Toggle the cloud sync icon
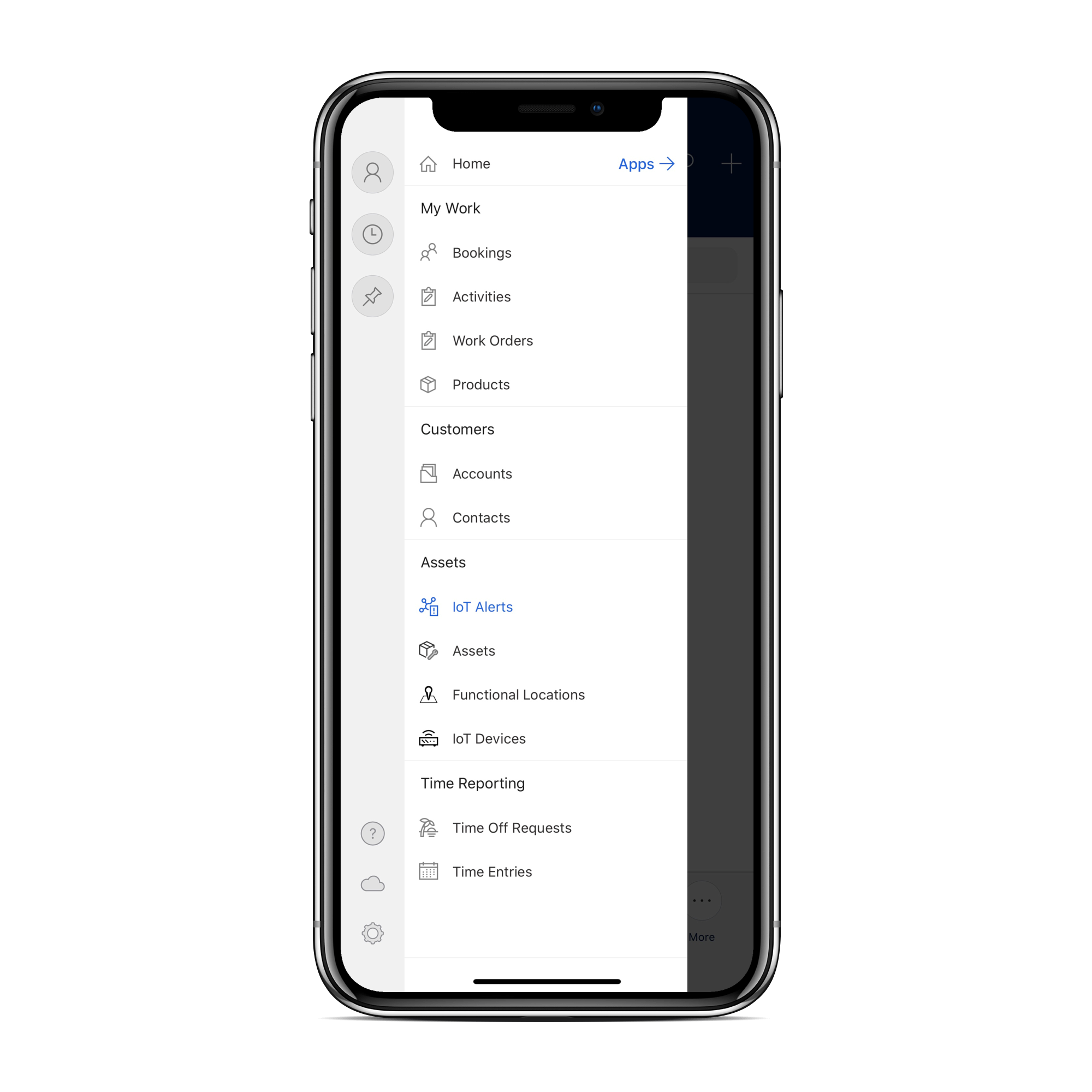Image resolution: width=1092 pixels, height=1092 pixels. tap(373, 885)
